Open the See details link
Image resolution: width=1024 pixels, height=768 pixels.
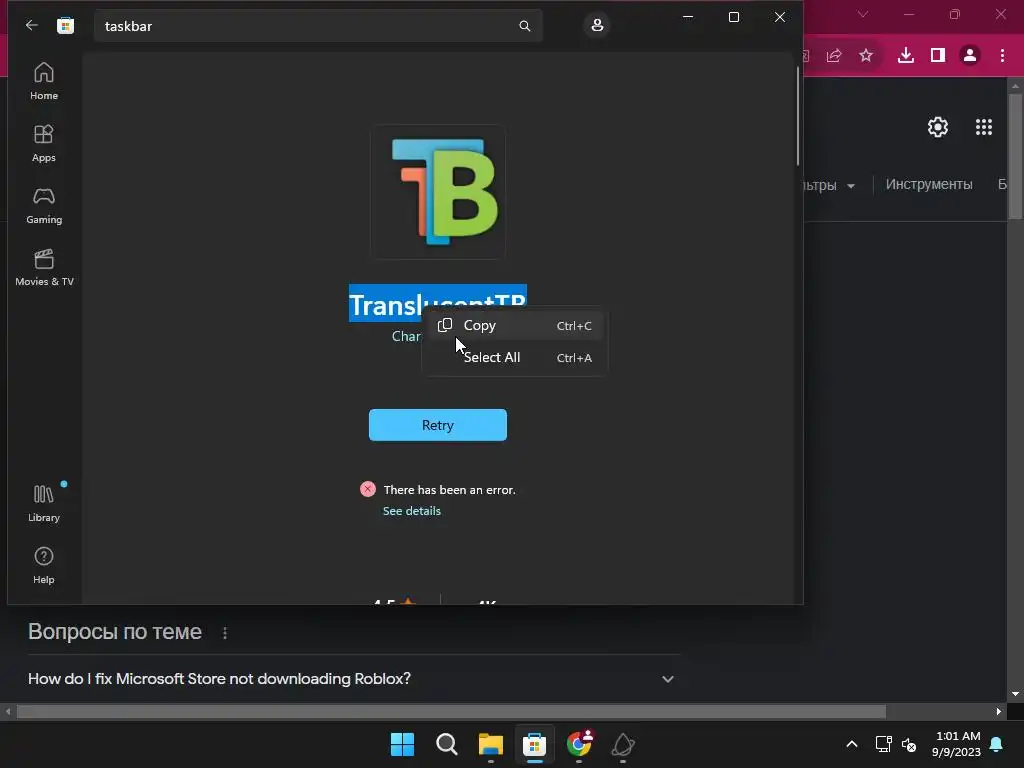[411, 511]
